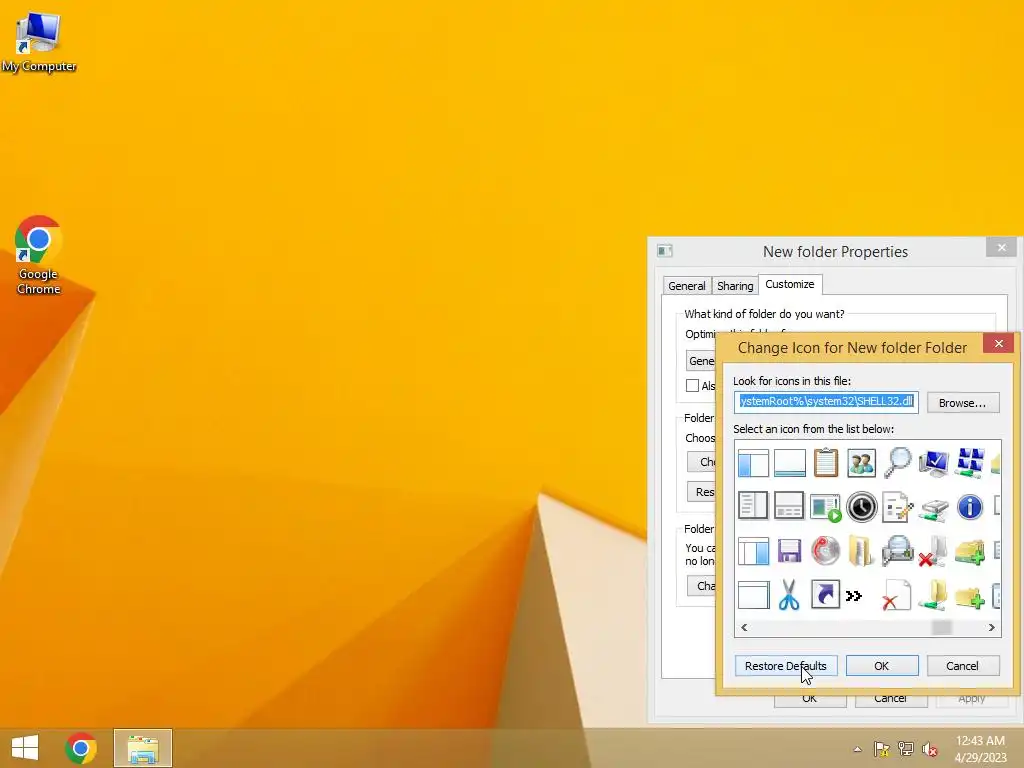1024x768 pixels.
Task: Select the empty window frame icon
Action: [x=753, y=595]
